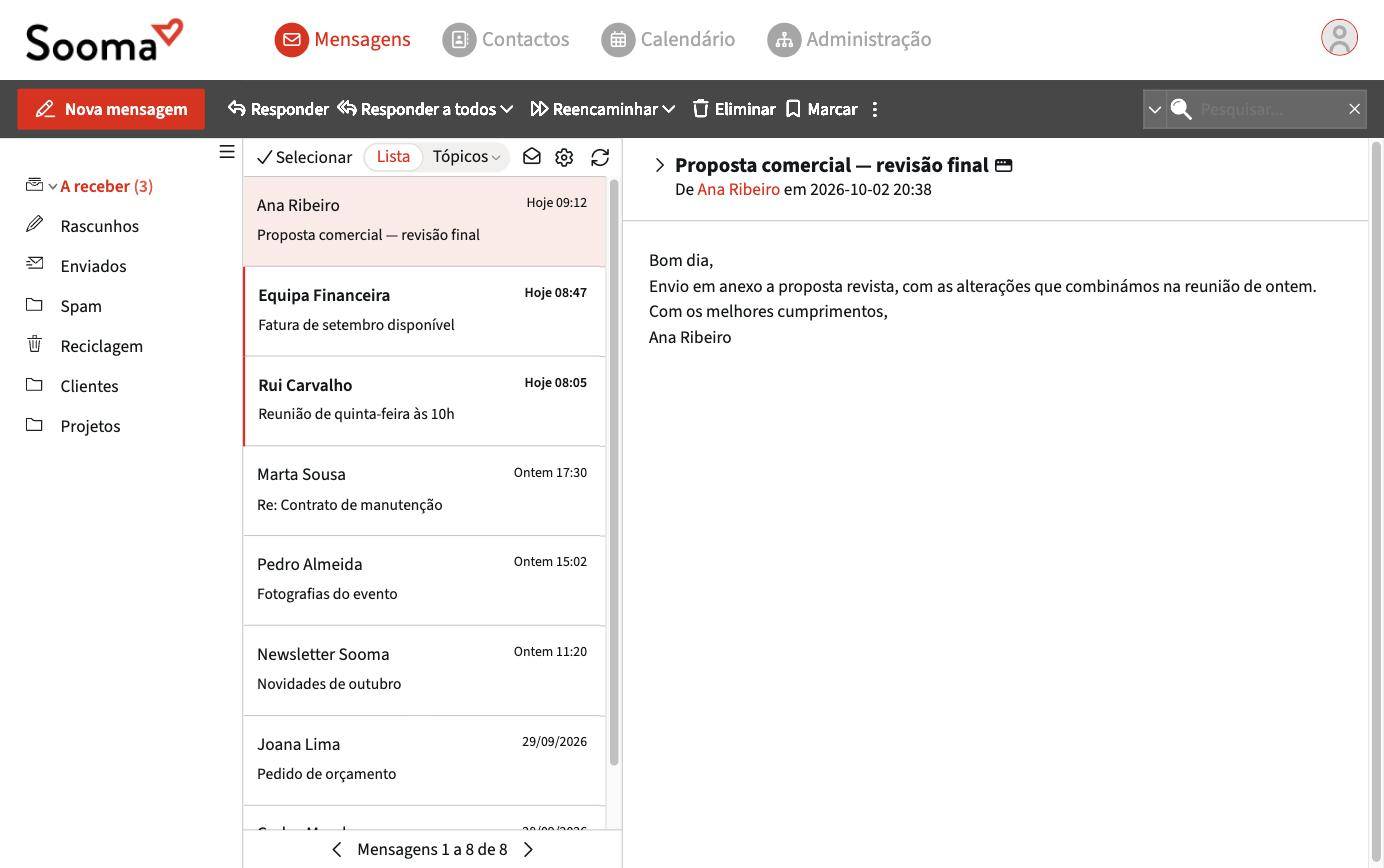
Task: Click the Sooma logo
Action: (x=104, y=40)
